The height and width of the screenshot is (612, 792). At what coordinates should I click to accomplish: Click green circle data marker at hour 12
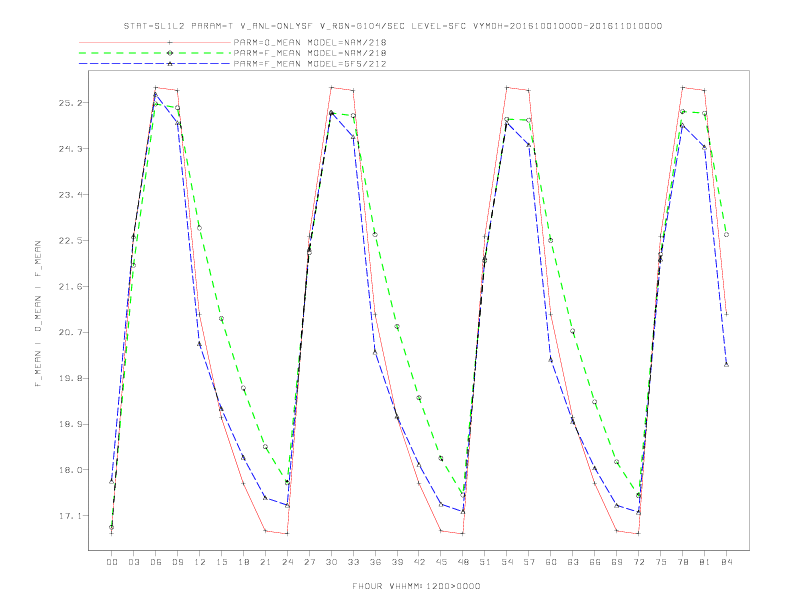(200, 228)
